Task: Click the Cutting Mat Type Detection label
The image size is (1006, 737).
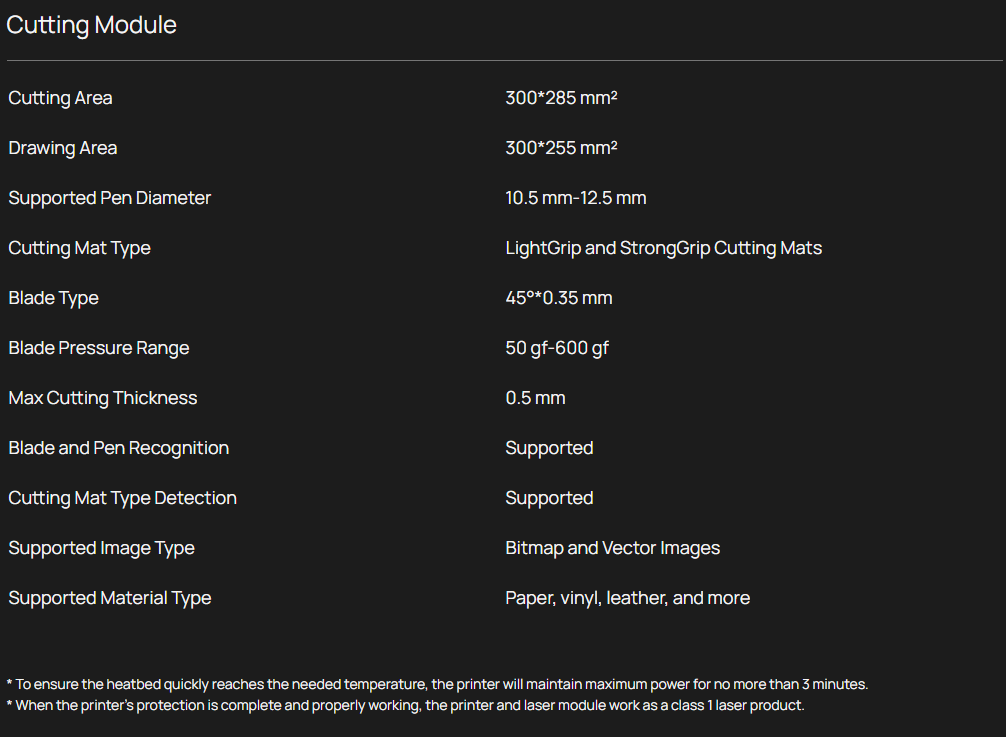Action: [x=123, y=498]
